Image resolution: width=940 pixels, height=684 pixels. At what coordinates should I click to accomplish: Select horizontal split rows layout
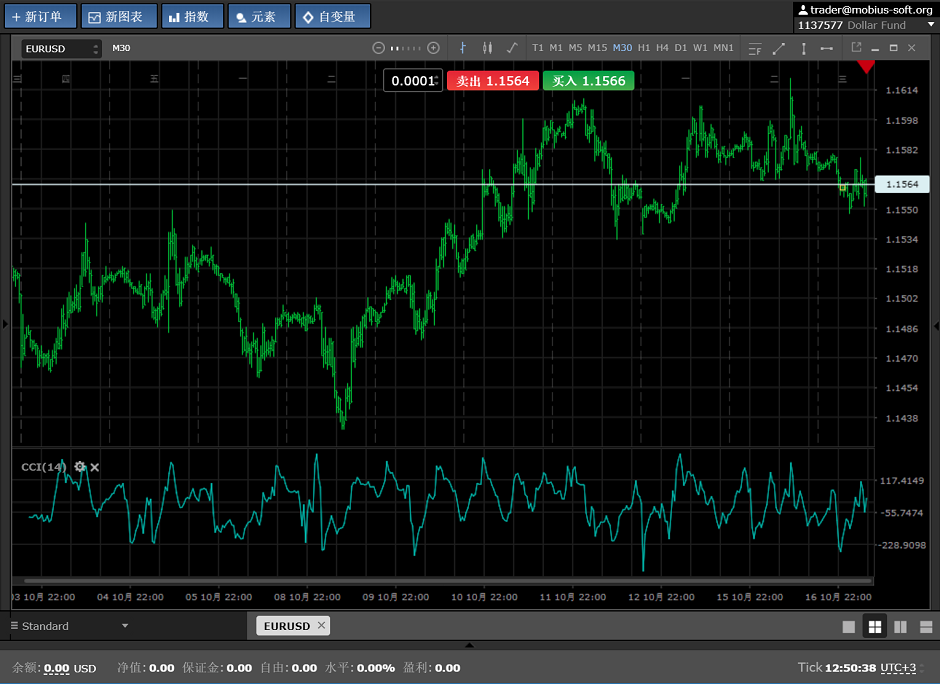[926, 626]
